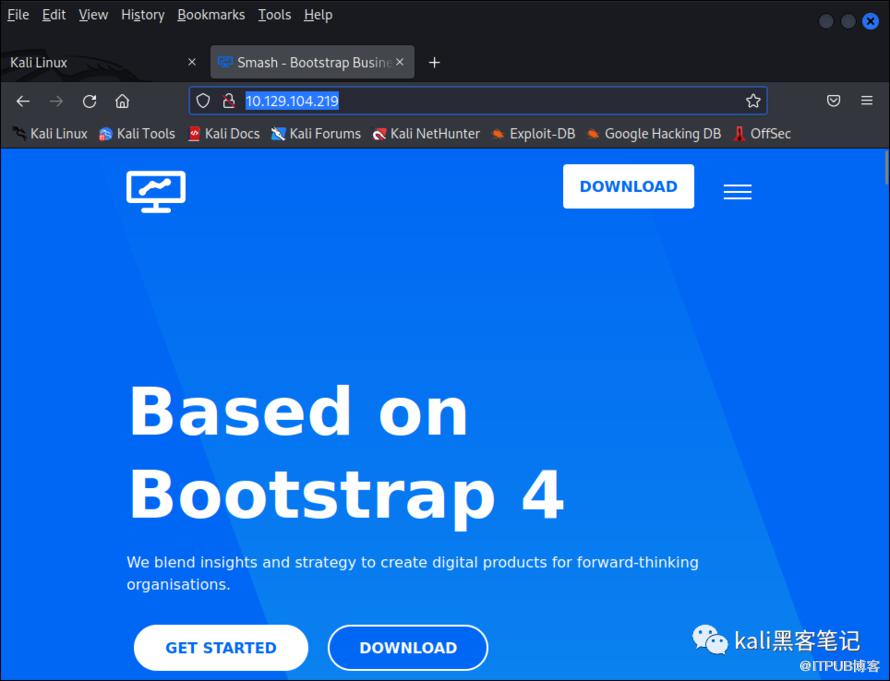The width and height of the screenshot is (890, 681).
Task: Click the browser back arrow button
Action: pyautogui.click(x=23, y=101)
